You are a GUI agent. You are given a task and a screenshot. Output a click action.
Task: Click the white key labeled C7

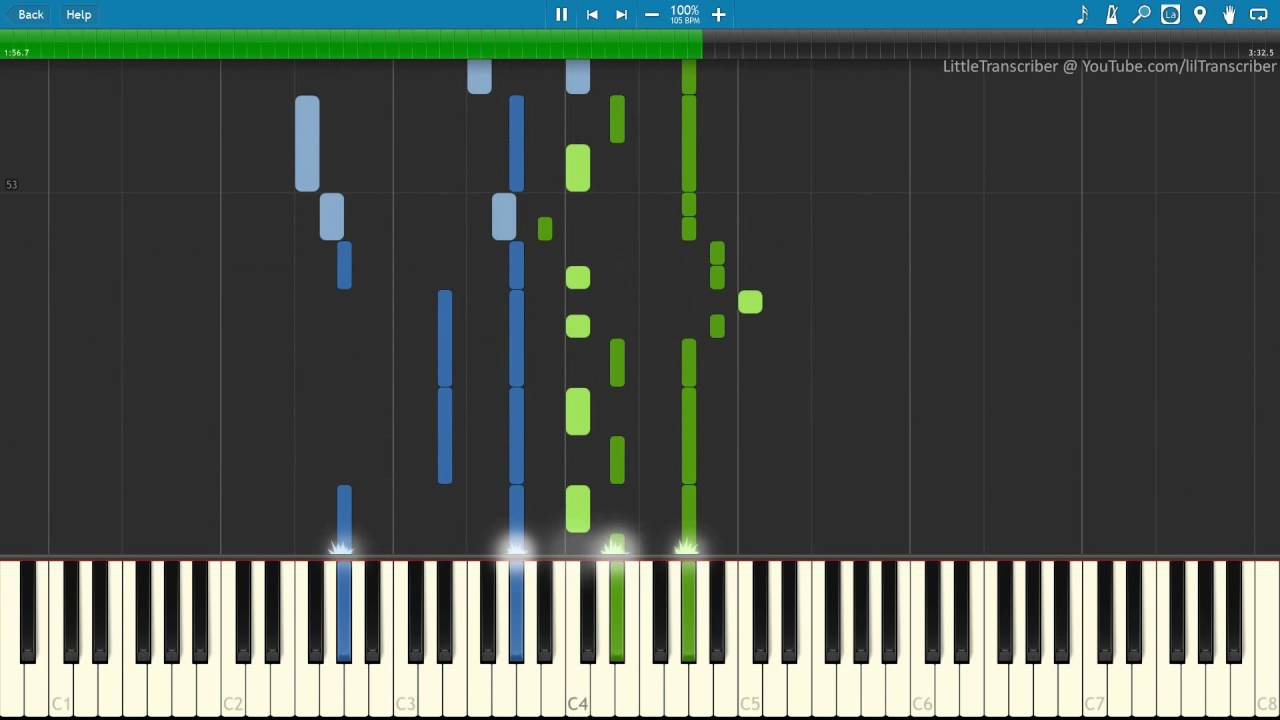tap(1094, 690)
